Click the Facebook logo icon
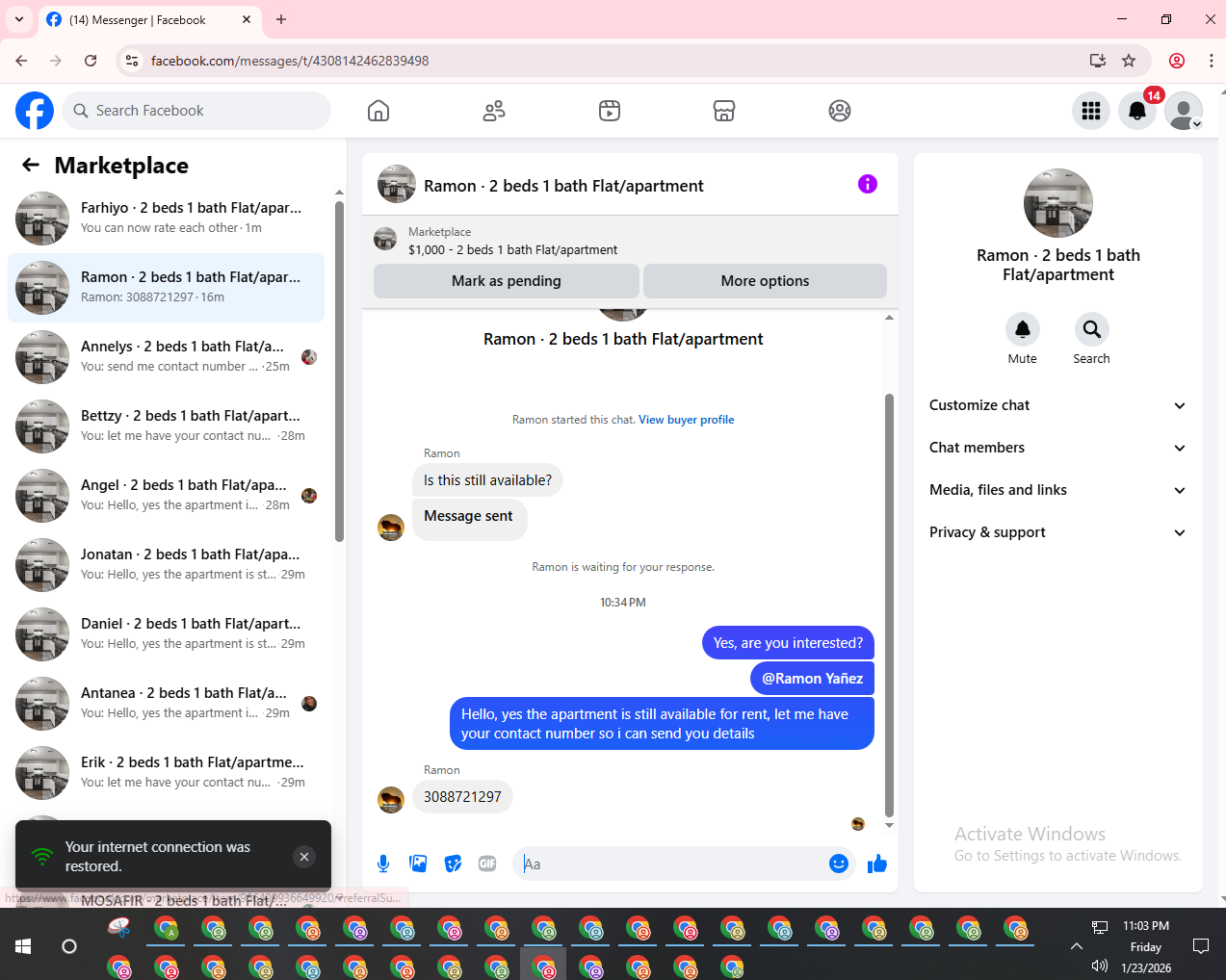The width and height of the screenshot is (1226, 980). 35,111
